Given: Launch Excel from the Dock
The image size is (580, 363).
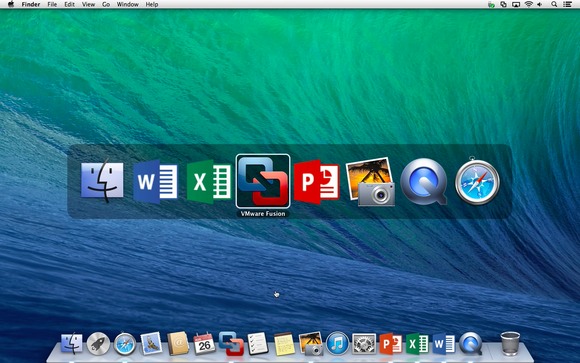Looking at the screenshot, I should click(x=417, y=344).
